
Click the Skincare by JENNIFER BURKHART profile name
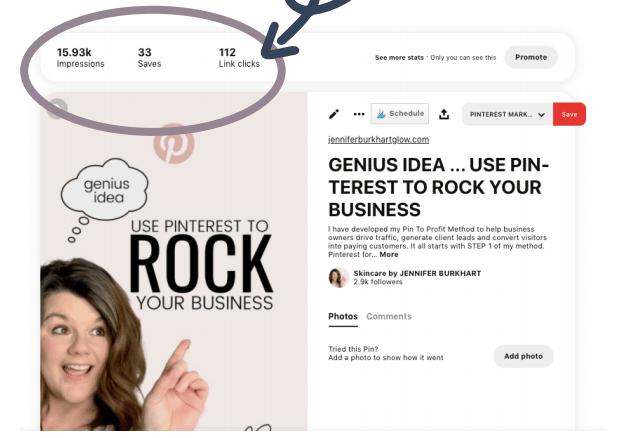[417, 273]
